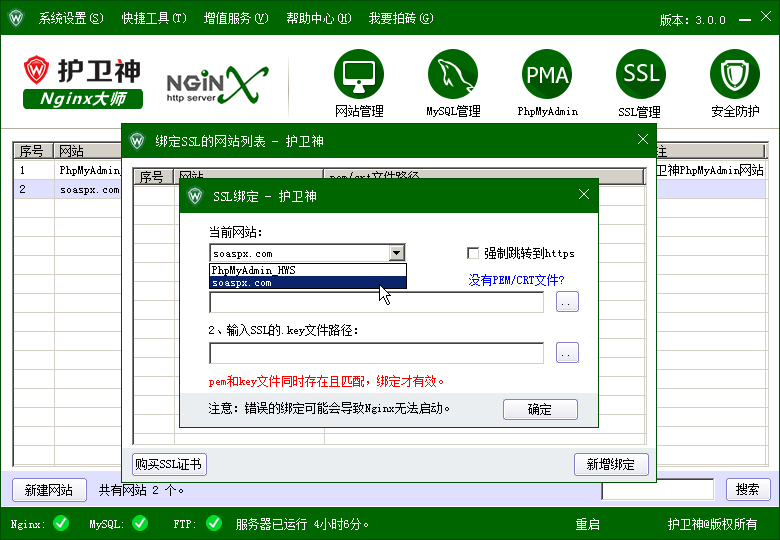Launch the PhpMyAdmin PMA icon
This screenshot has height=540, width=780.
[547, 75]
